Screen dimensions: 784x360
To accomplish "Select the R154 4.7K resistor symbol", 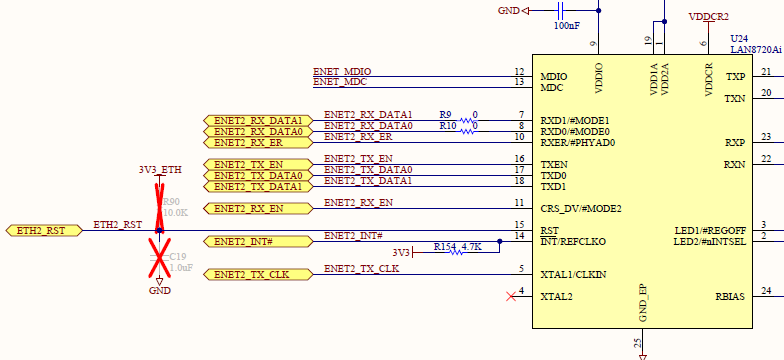I will tap(456, 252).
